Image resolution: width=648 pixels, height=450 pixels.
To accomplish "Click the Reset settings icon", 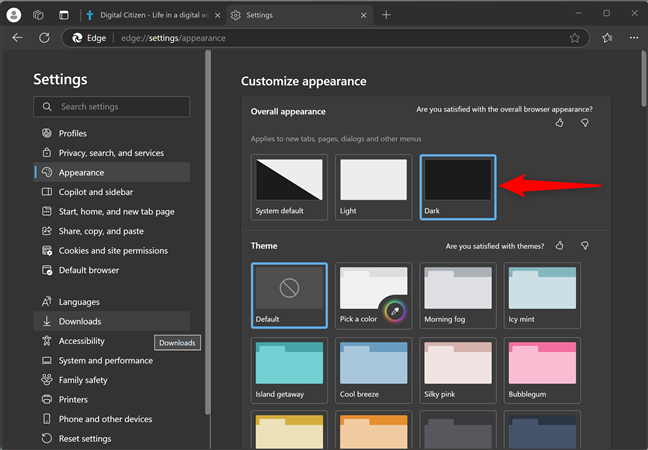I will 47,438.
